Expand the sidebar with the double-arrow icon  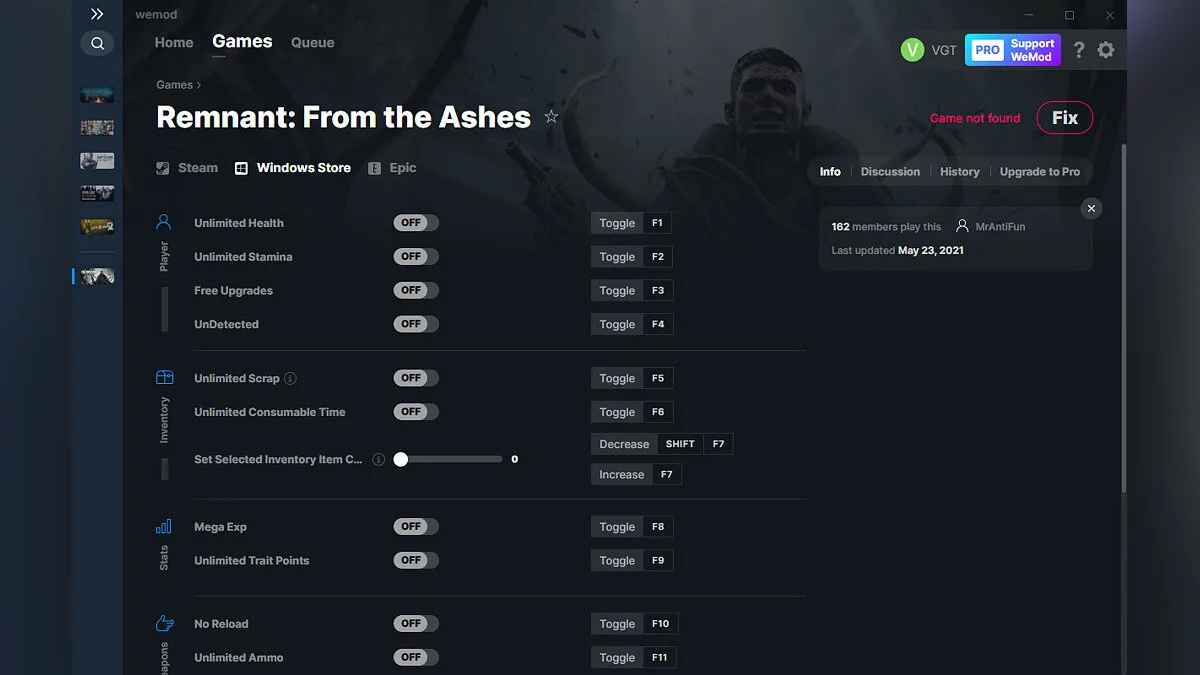pyautogui.click(x=97, y=14)
